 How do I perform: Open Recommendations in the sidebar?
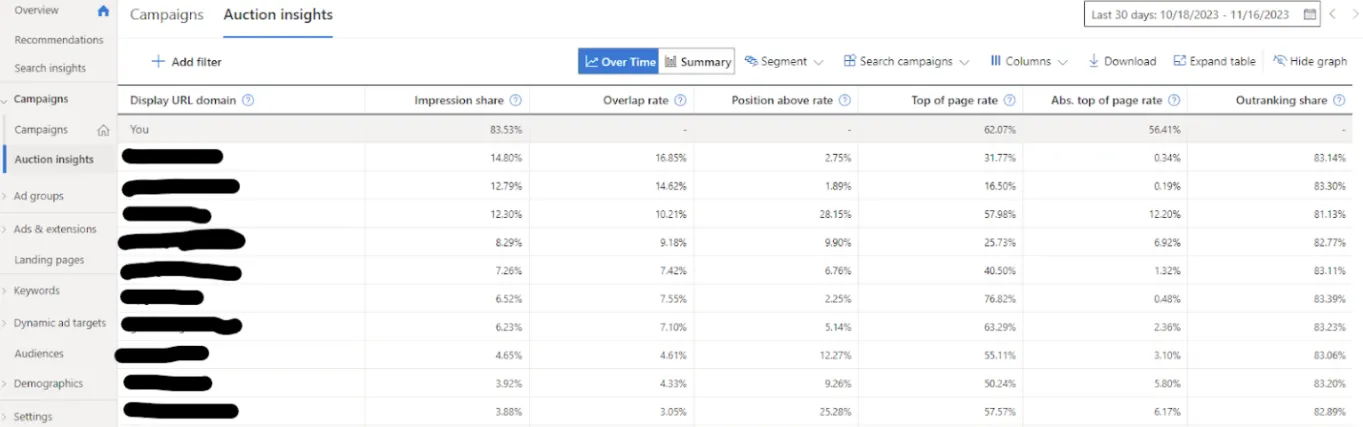coord(59,40)
